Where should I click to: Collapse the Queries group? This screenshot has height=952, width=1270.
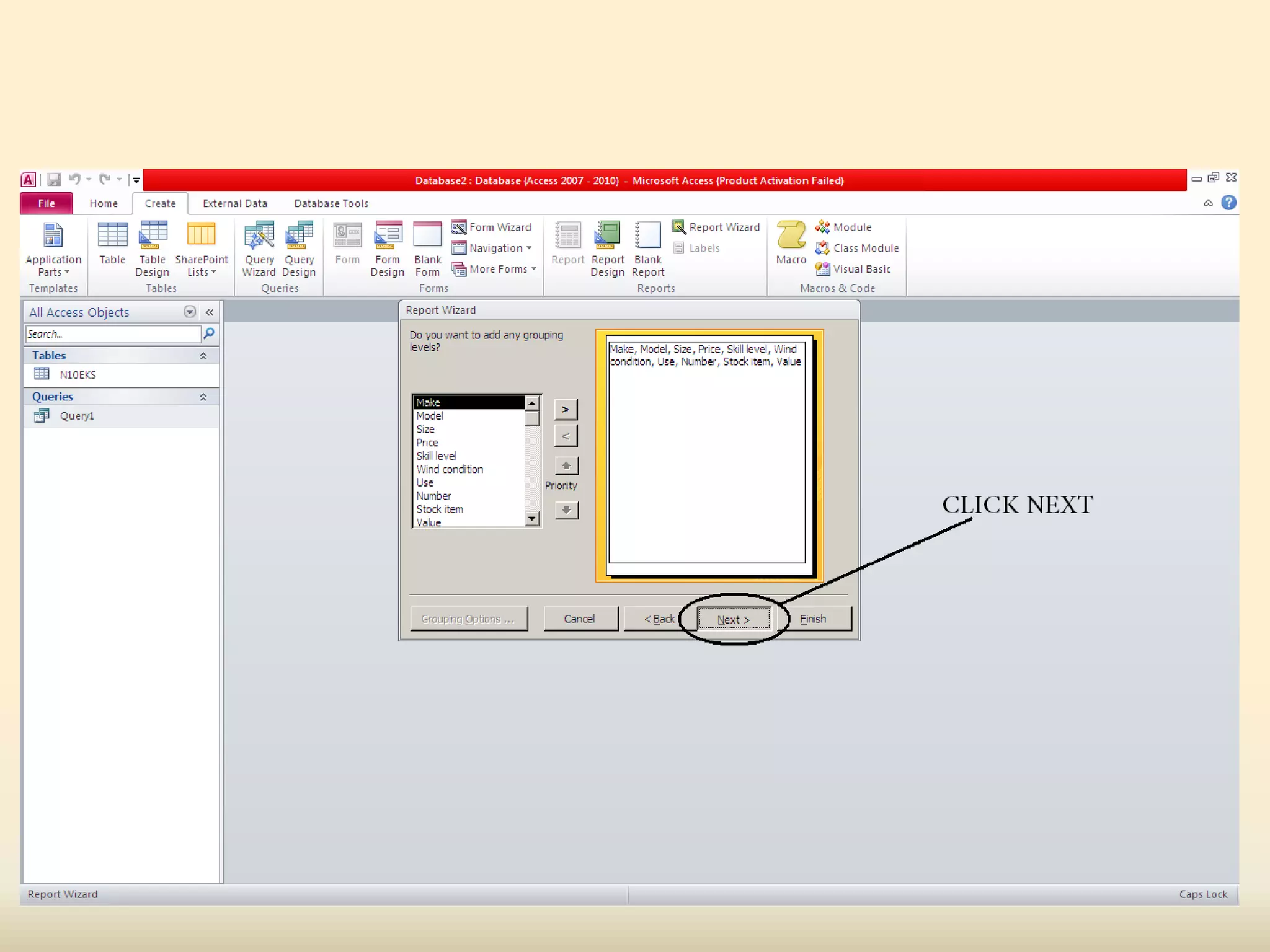click(203, 397)
